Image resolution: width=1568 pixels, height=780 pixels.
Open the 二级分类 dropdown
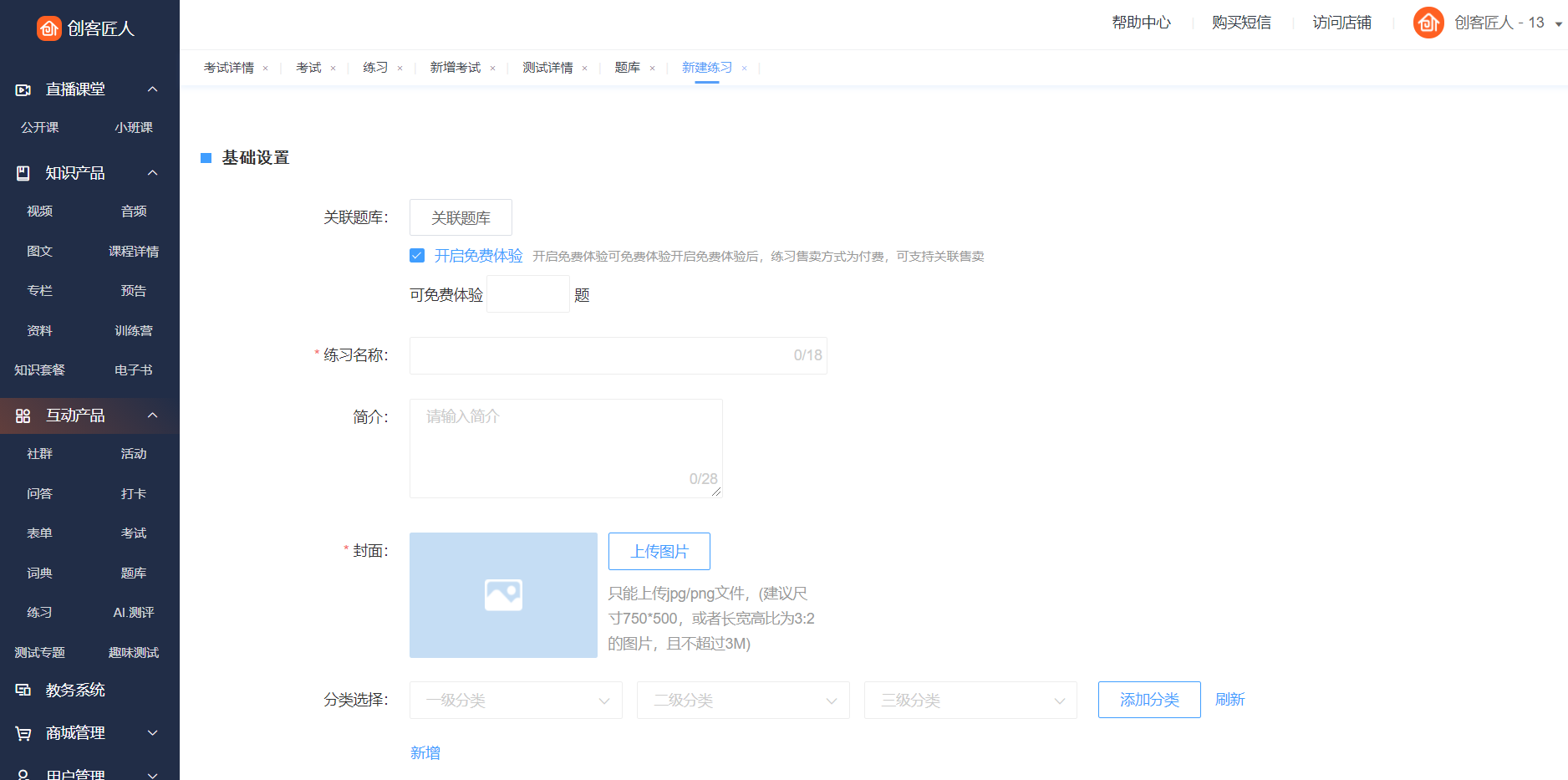[x=743, y=700]
